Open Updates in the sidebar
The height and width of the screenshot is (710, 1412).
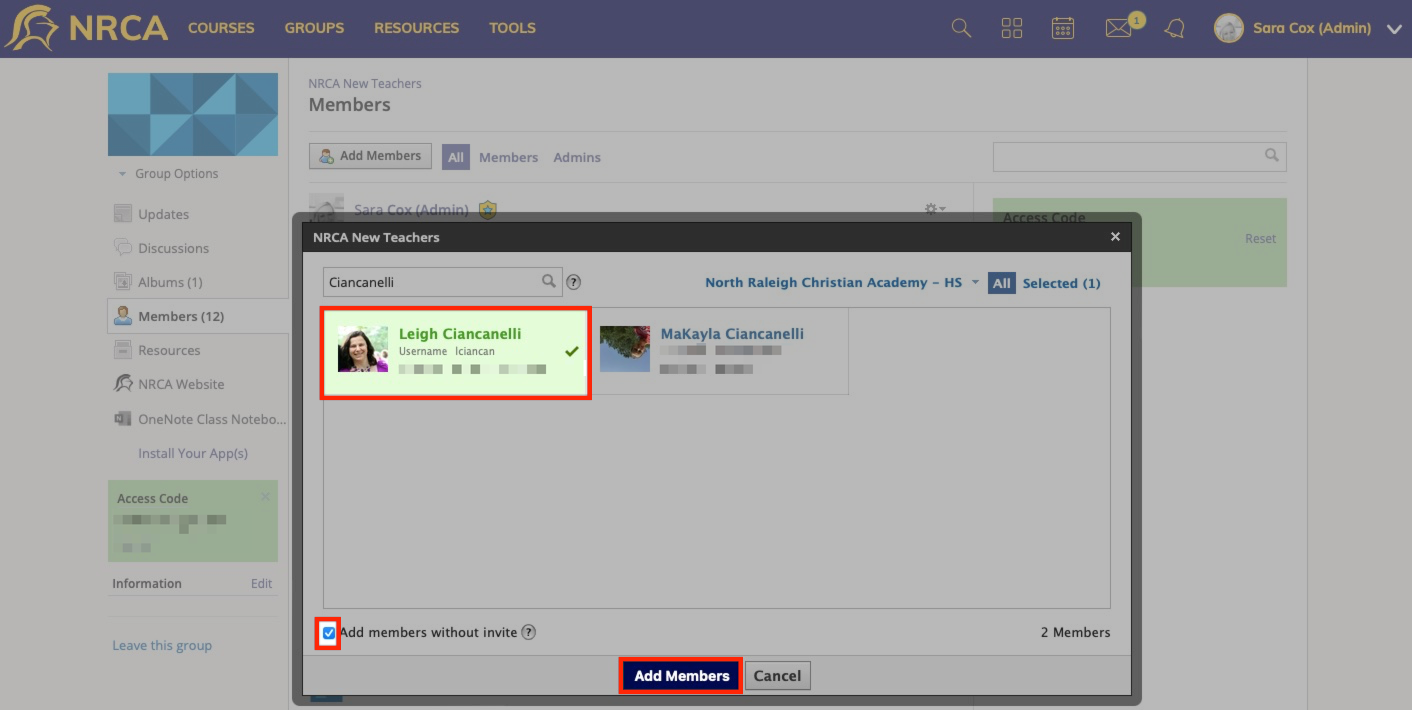pos(163,214)
